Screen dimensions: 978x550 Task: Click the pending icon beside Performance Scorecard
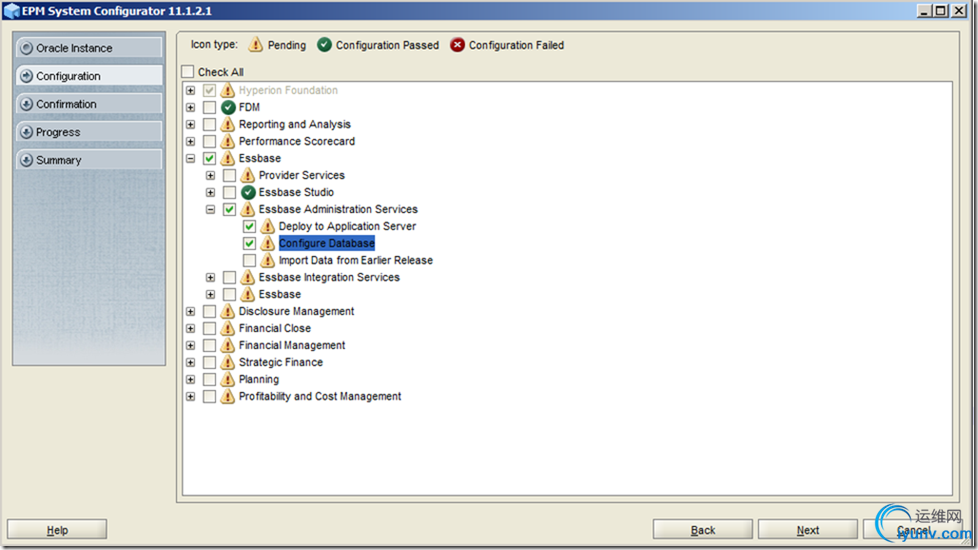228,141
